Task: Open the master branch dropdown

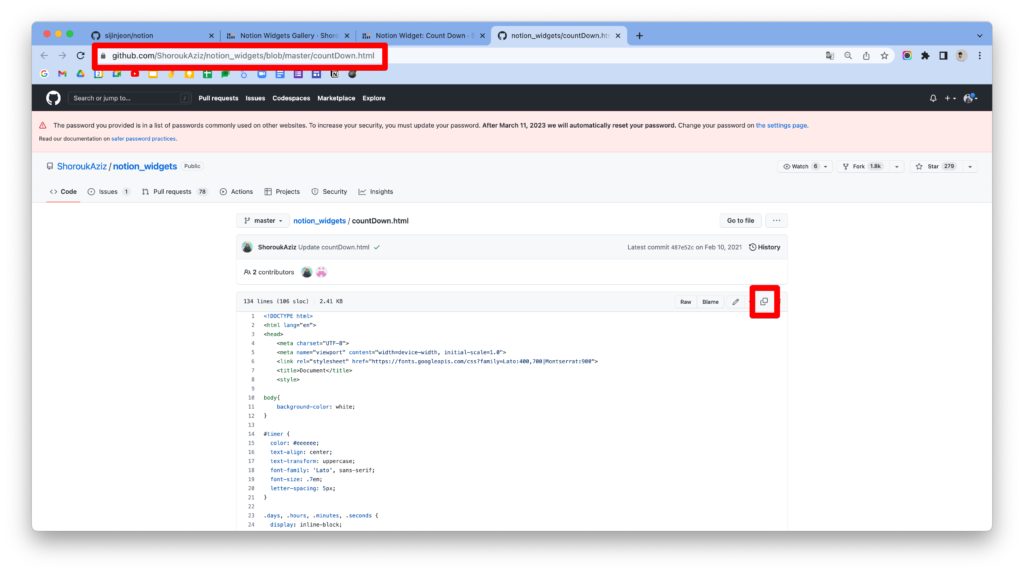Action: pyautogui.click(x=262, y=220)
